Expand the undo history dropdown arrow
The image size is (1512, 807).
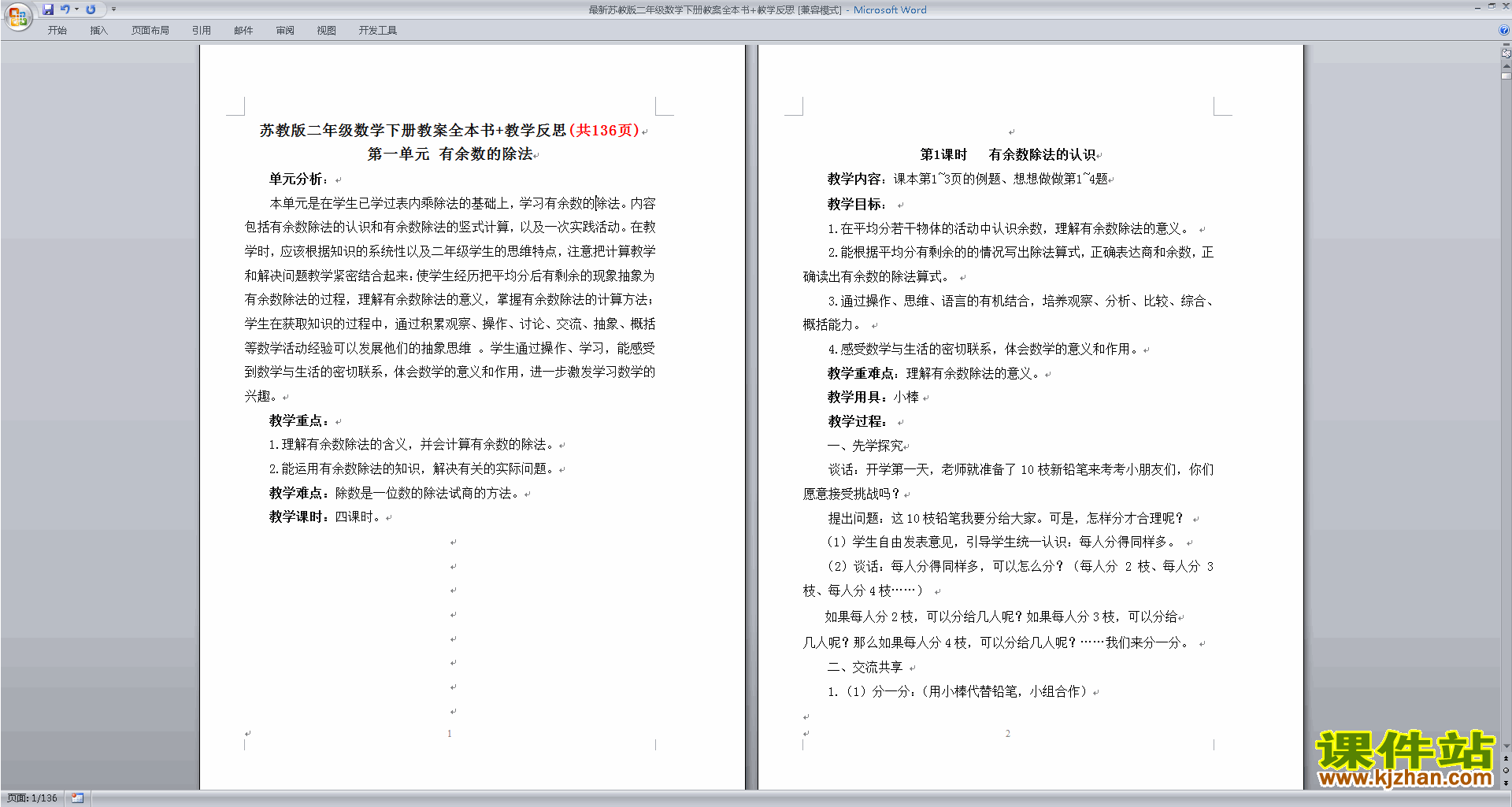(x=76, y=9)
